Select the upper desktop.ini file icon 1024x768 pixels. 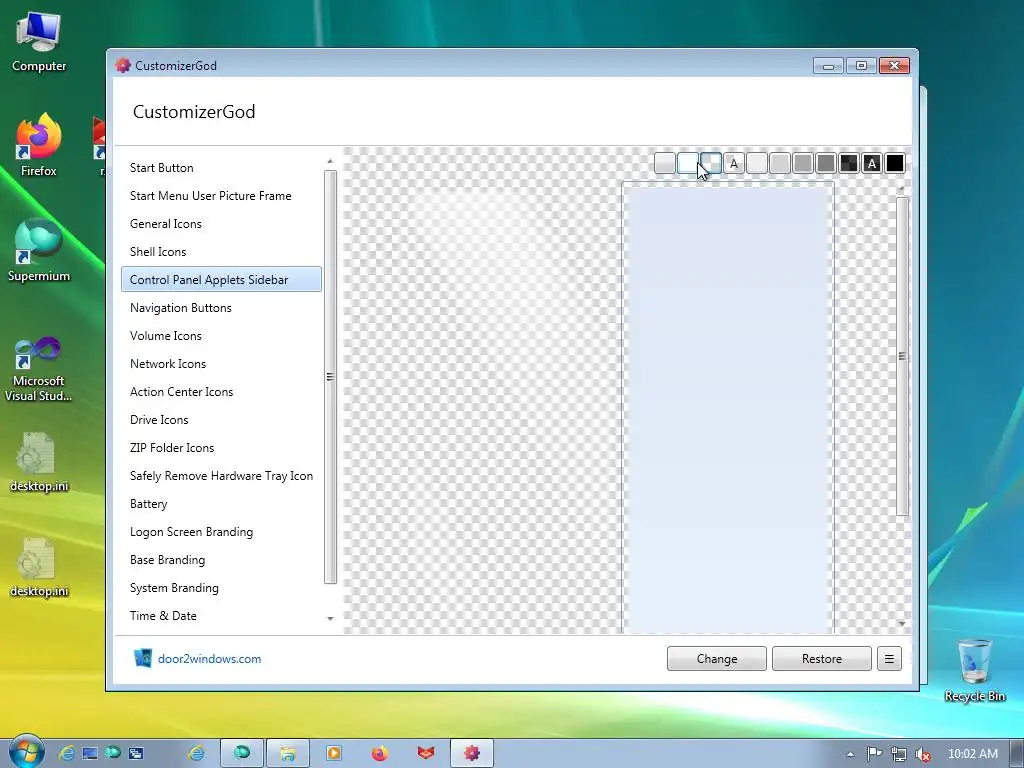[39, 462]
